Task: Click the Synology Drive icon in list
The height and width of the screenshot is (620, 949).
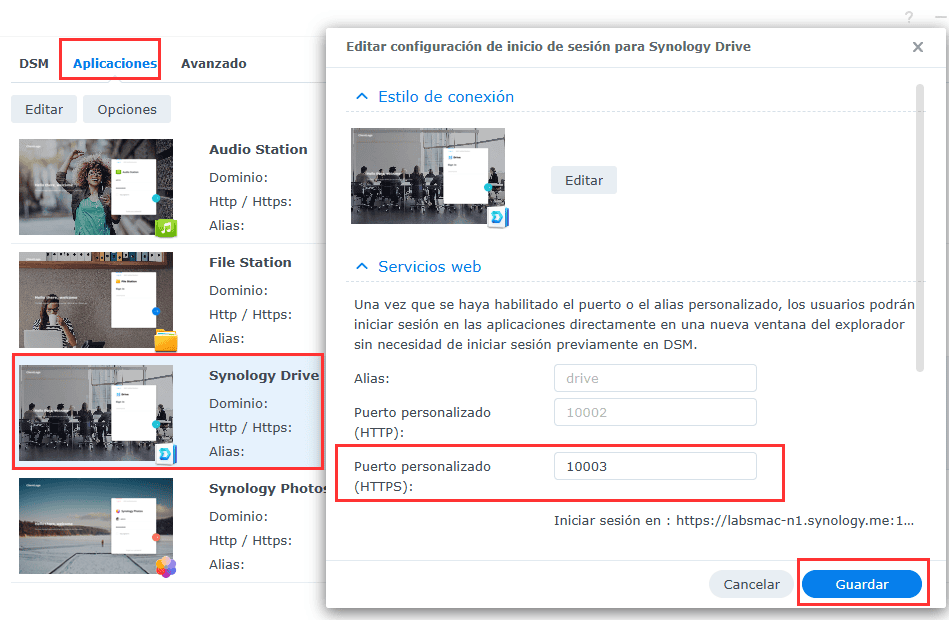Action: pyautogui.click(x=166, y=455)
